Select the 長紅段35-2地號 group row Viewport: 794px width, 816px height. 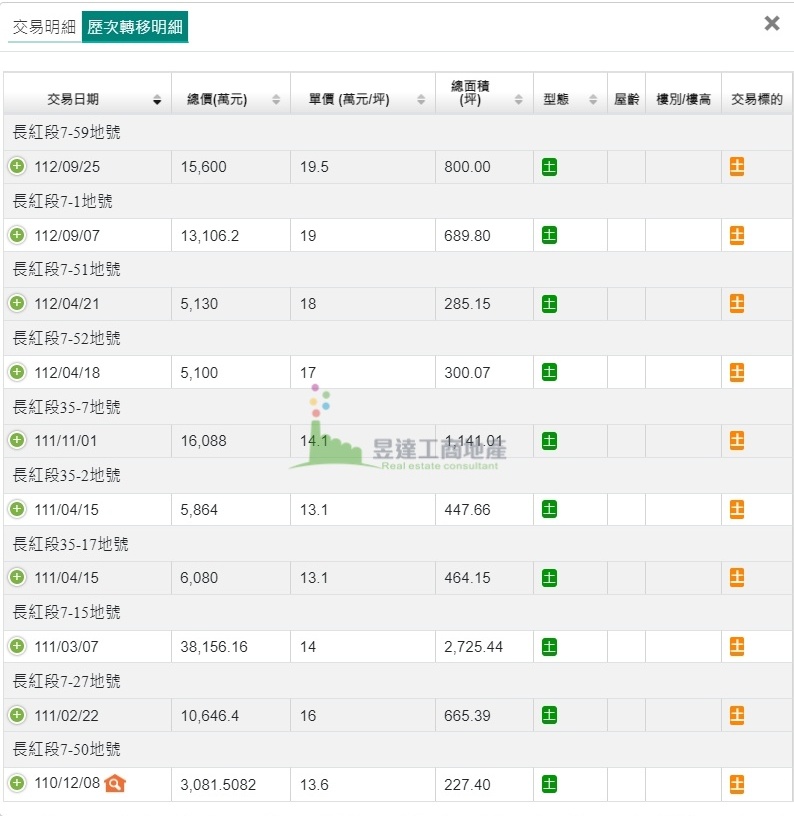(398, 475)
